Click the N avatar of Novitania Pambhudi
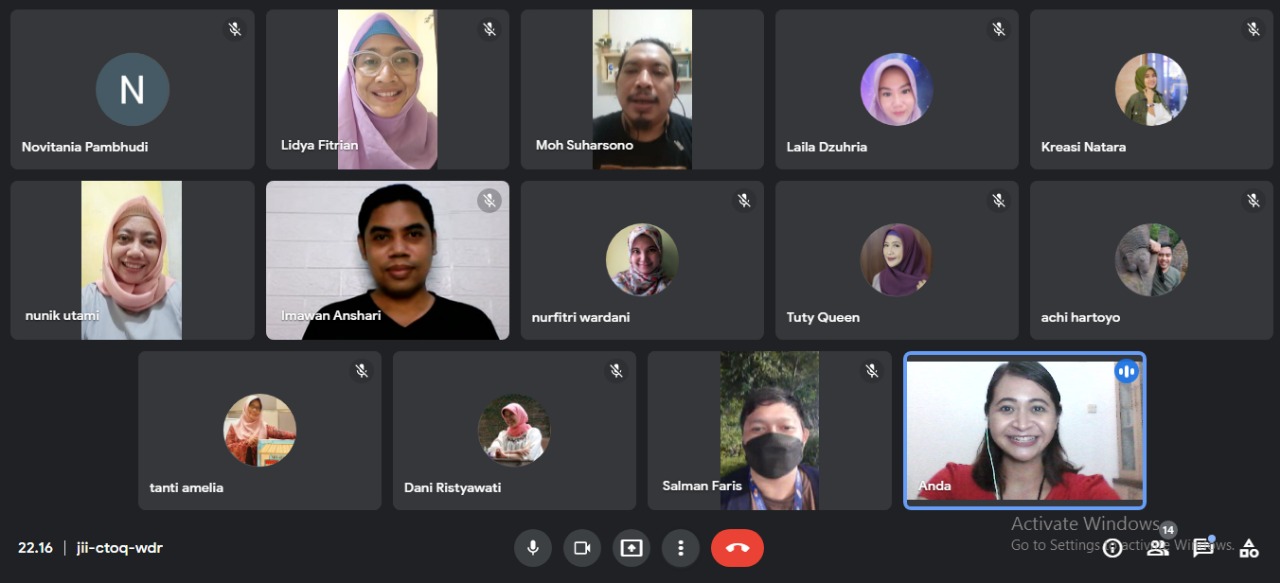The width and height of the screenshot is (1280, 583). coord(132,90)
